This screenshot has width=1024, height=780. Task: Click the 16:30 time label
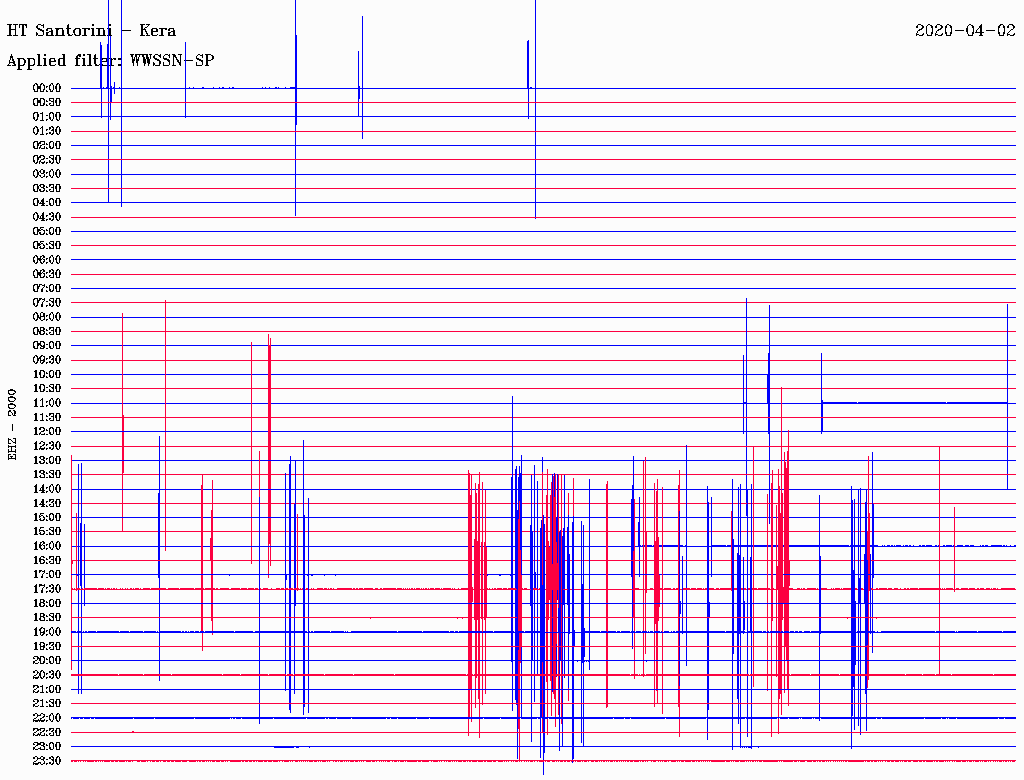pyautogui.click(x=47, y=561)
